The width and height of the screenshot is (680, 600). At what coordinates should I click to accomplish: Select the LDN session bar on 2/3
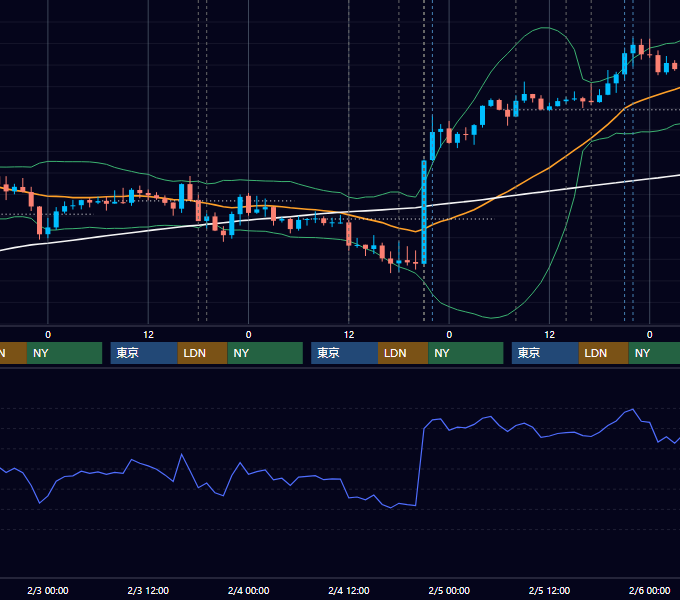(203, 353)
